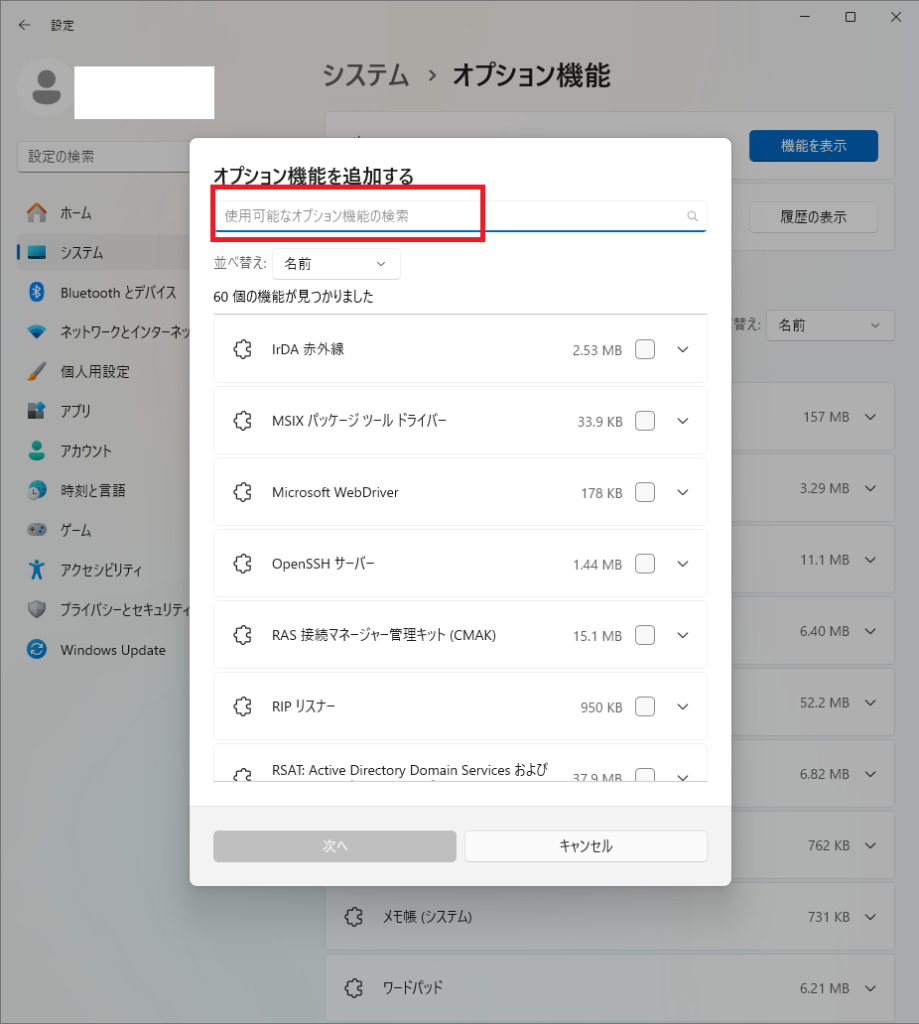Click the 762 KB size row chevron
The height and width of the screenshot is (1024, 919).
coord(870,845)
